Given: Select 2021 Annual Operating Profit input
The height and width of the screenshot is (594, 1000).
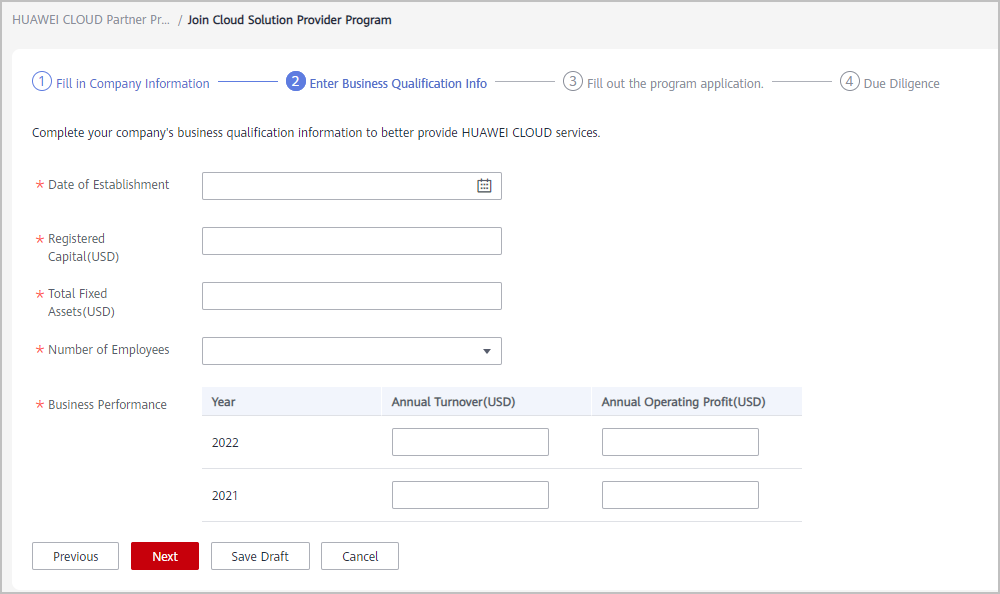Looking at the screenshot, I should (x=680, y=495).
